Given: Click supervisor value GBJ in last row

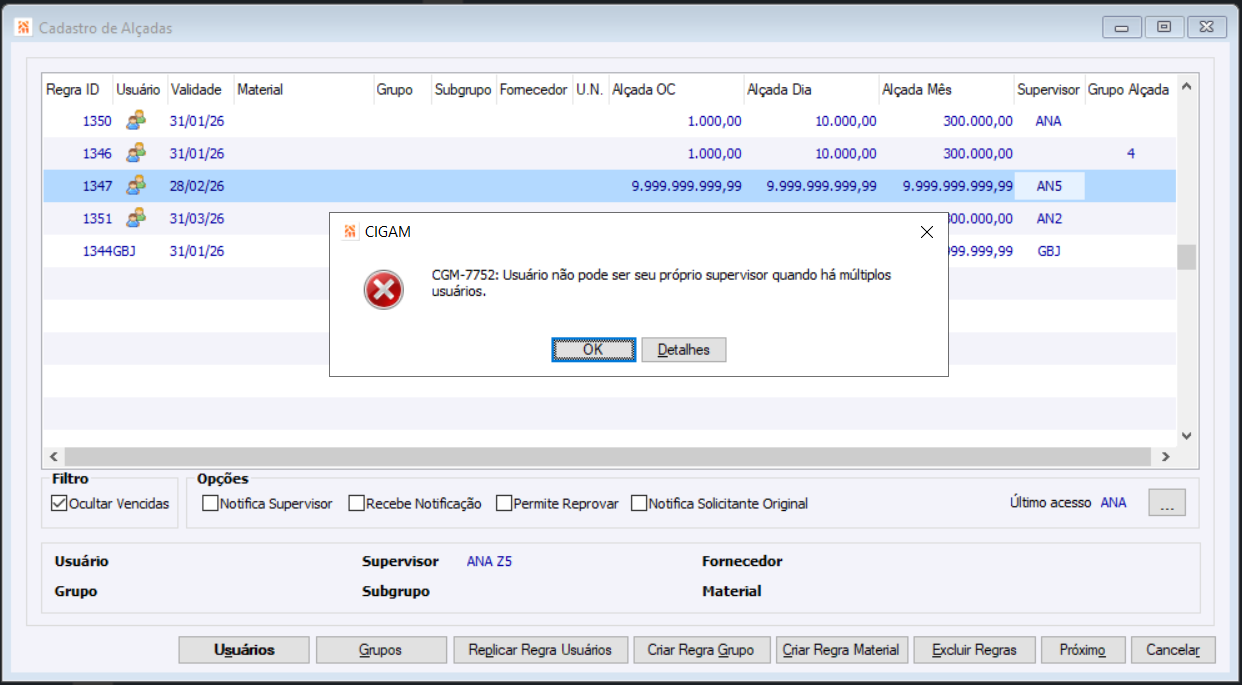Looking at the screenshot, I should (1049, 251).
